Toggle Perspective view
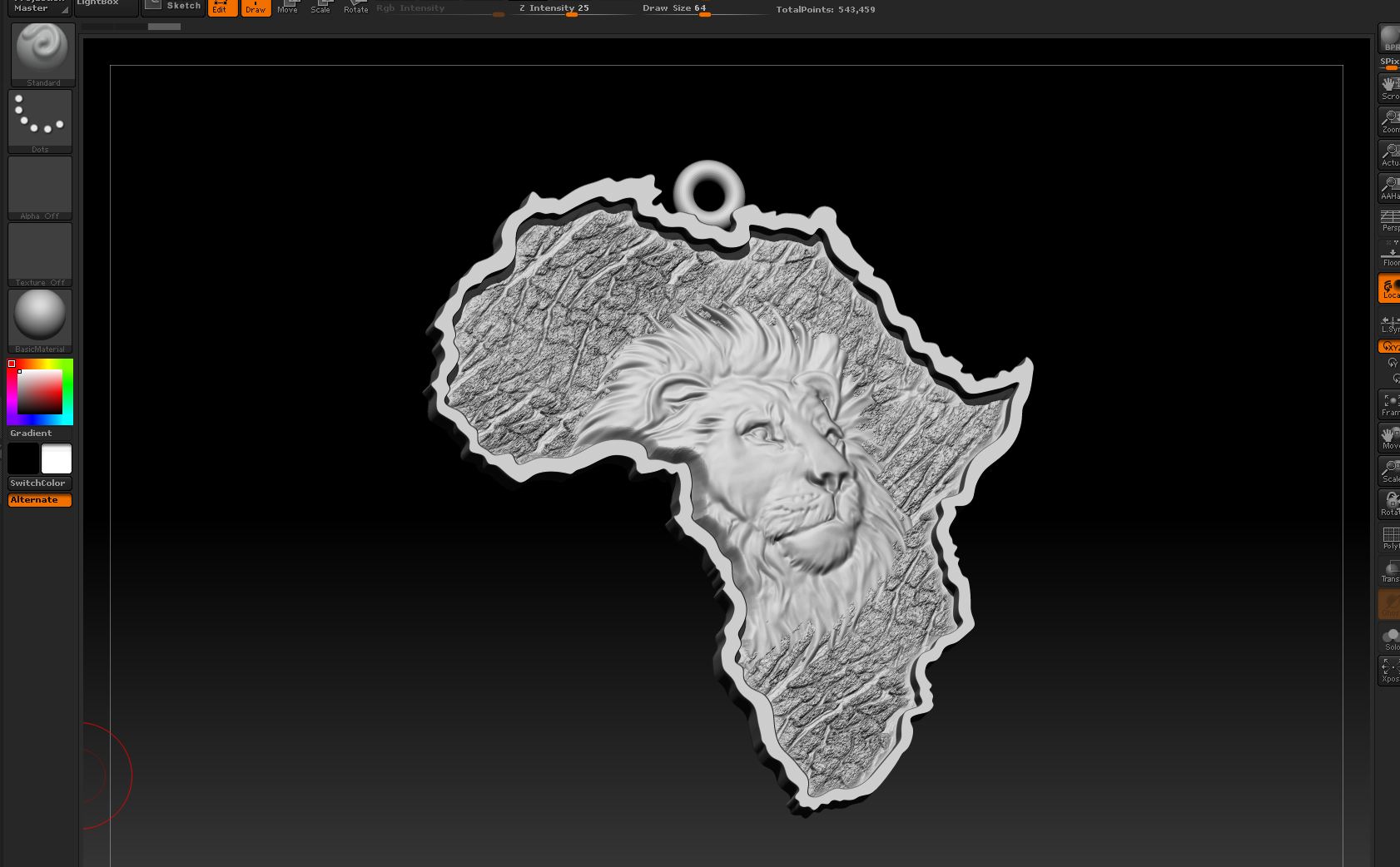1400x867 pixels. coord(1390,220)
